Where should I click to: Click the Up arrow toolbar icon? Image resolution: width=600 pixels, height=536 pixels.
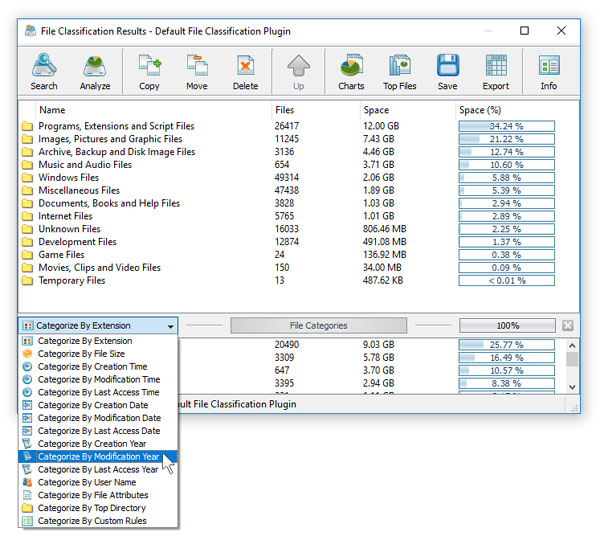tap(298, 66)
